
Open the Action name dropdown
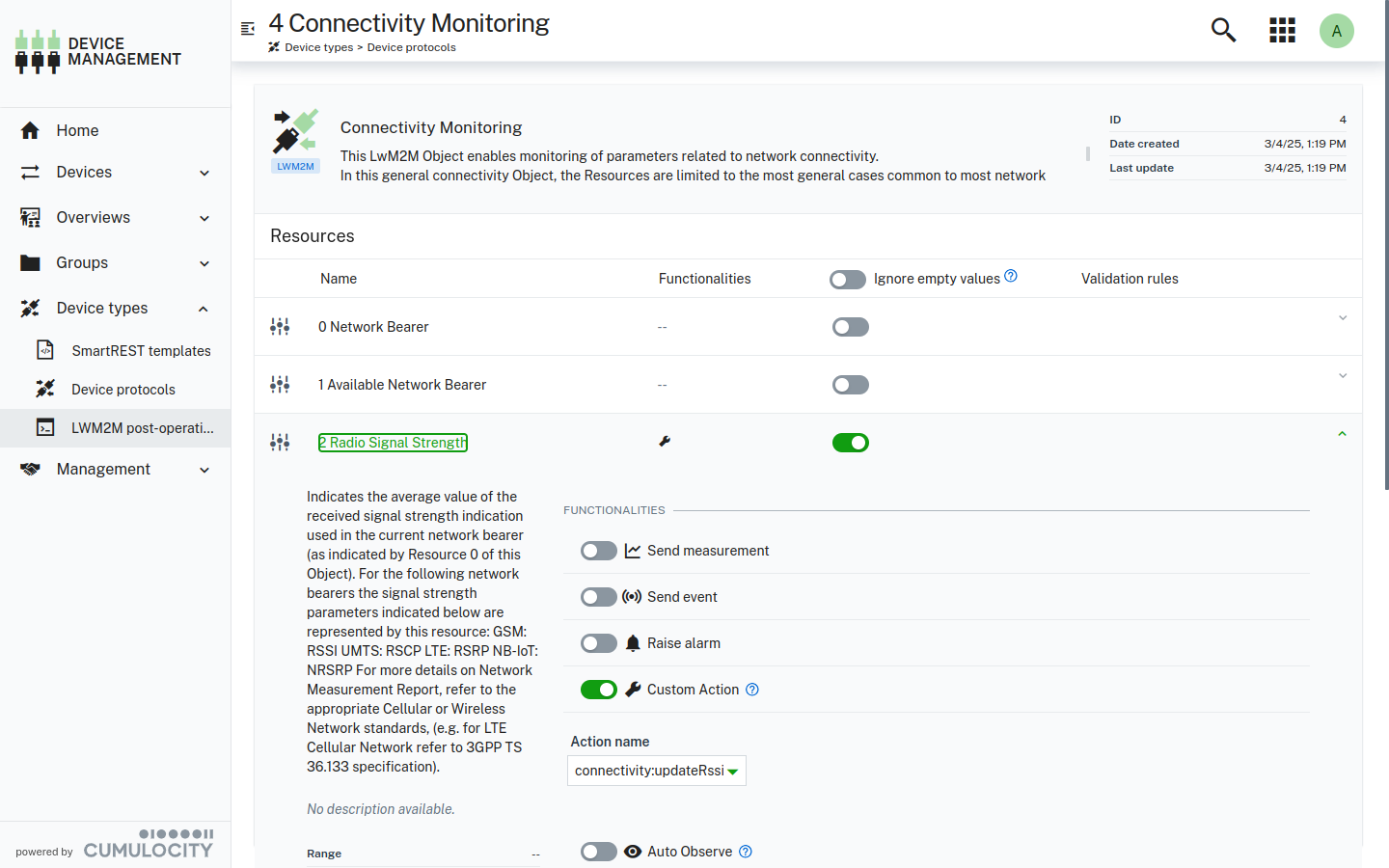click(x=656, y=771)
